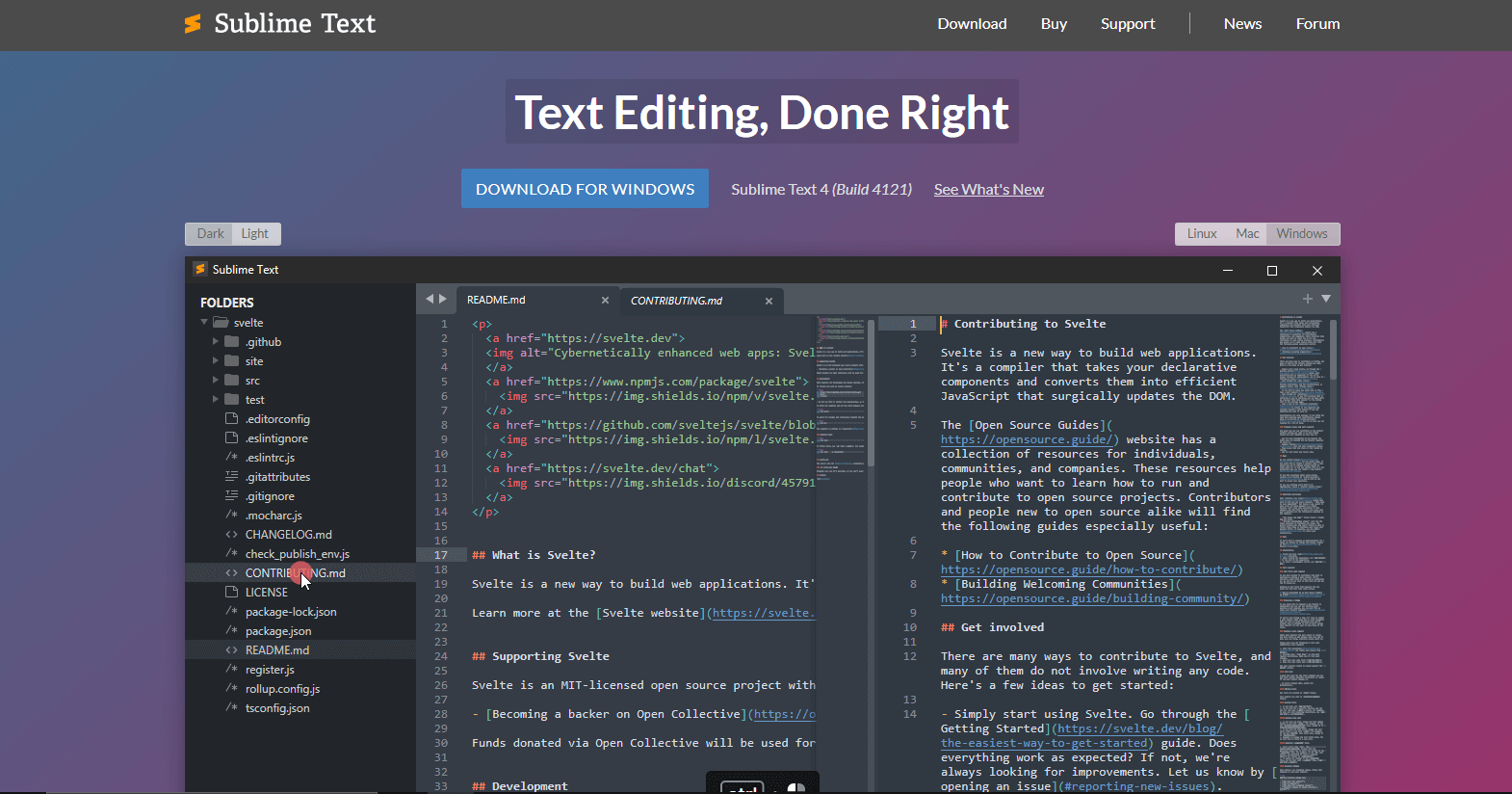Viewport: 1512px width, 794px height.
Task: Visit the Forum from top navigation
Action: coord(1317,24)
